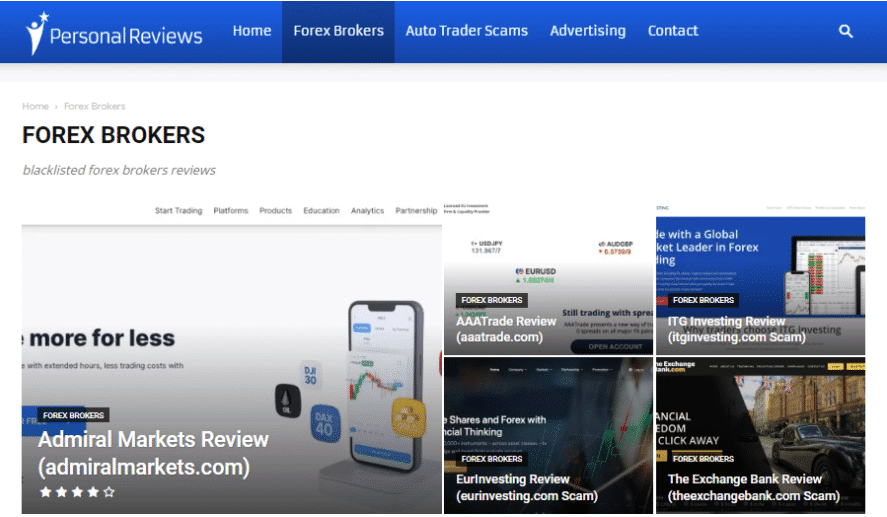Click the 'FOREX BROKERS' page heading
This screenshot has height=517, width=887.
point(114,135)
